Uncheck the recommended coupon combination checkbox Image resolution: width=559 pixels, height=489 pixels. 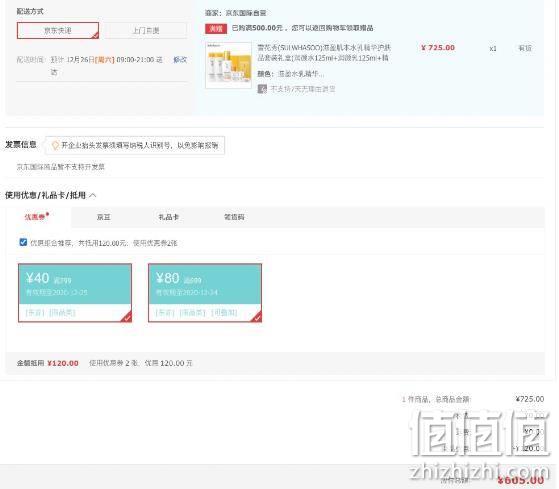click(x=23, y=242)
